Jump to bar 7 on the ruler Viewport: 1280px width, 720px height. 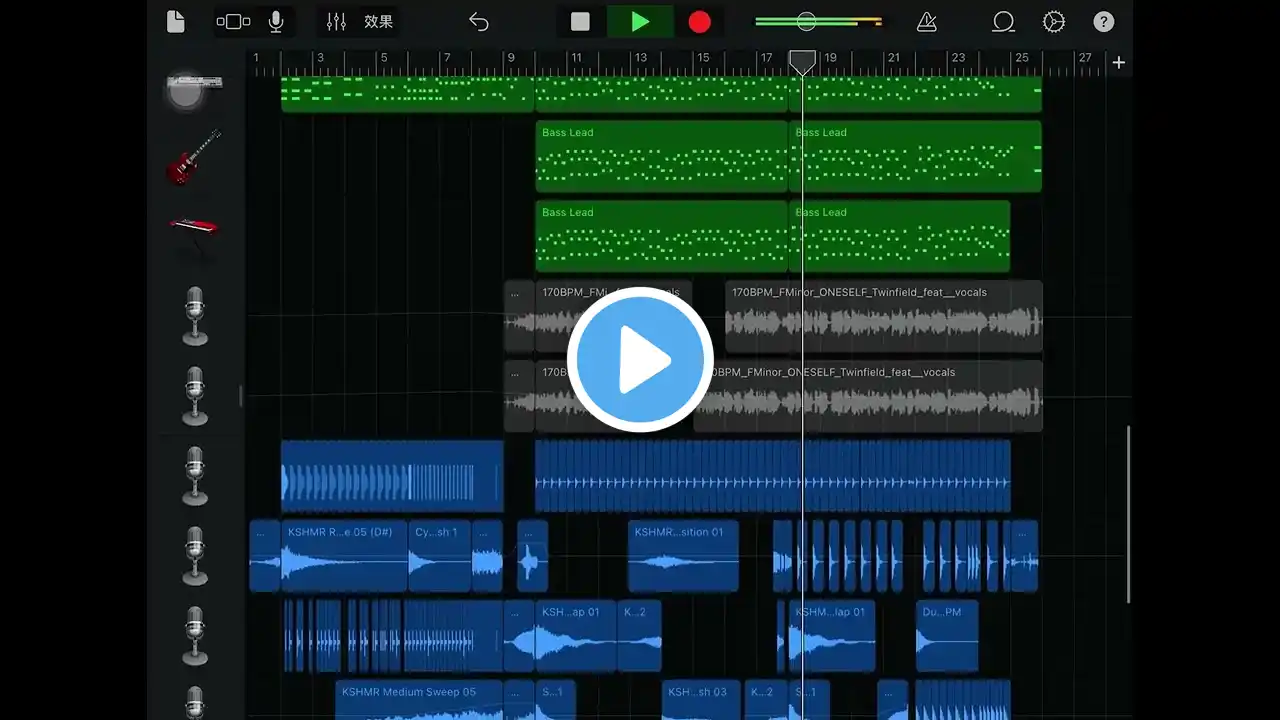pos(447,58)
